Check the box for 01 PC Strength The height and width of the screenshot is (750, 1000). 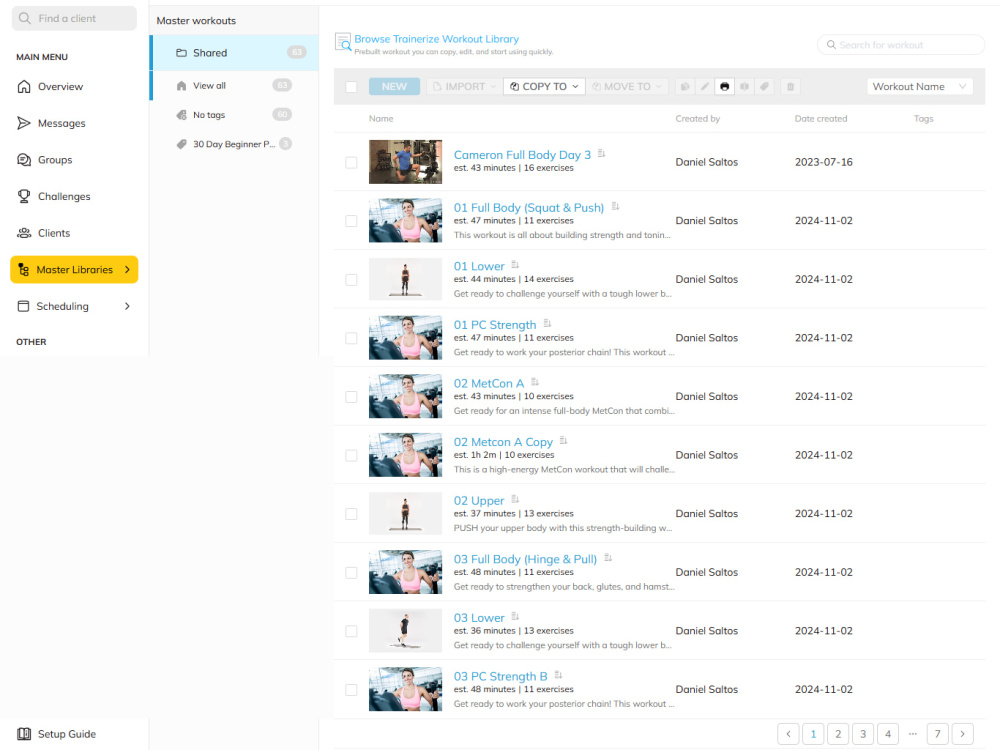point(351,338)
